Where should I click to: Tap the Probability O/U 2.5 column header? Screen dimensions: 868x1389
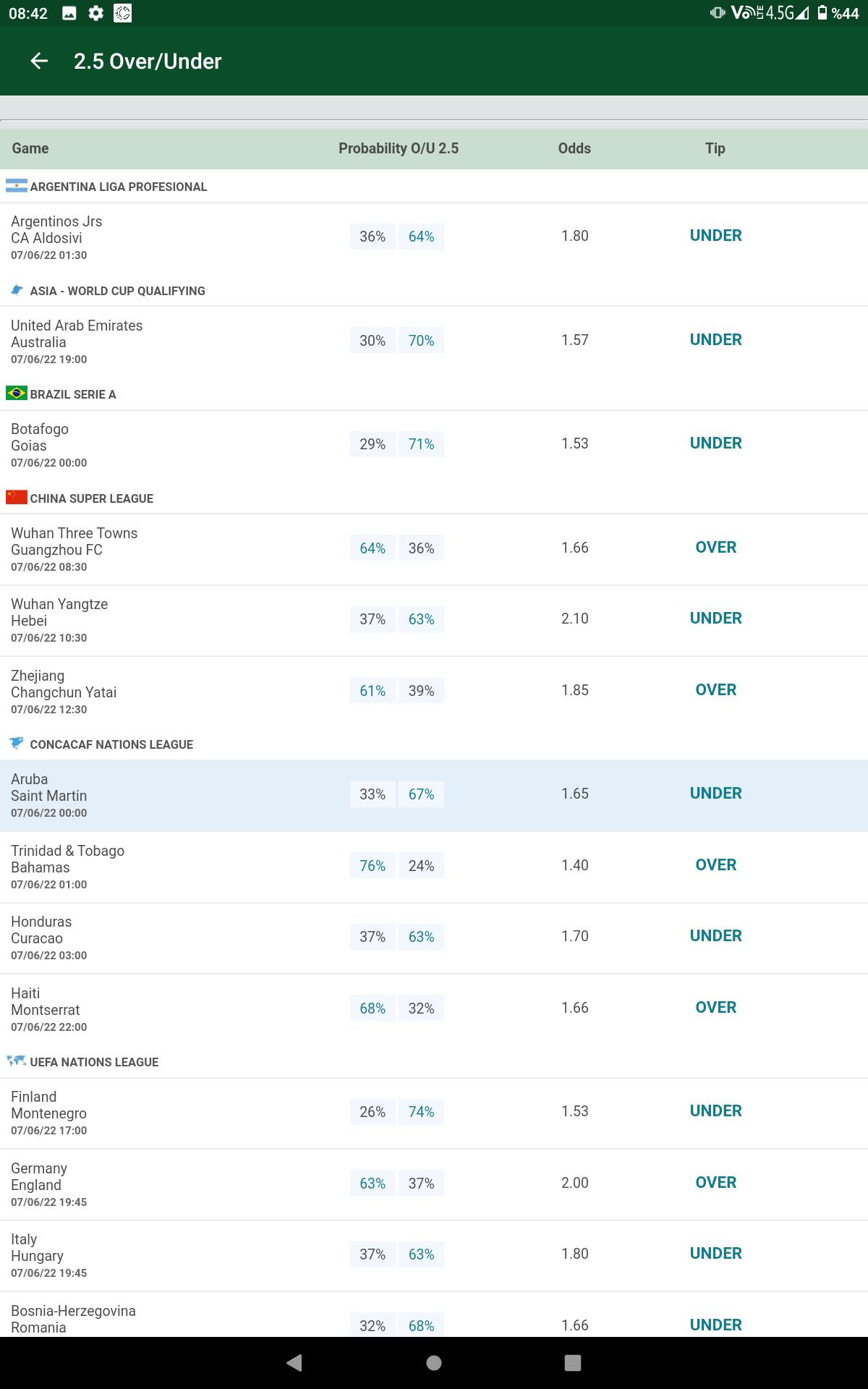click(399, 148)
